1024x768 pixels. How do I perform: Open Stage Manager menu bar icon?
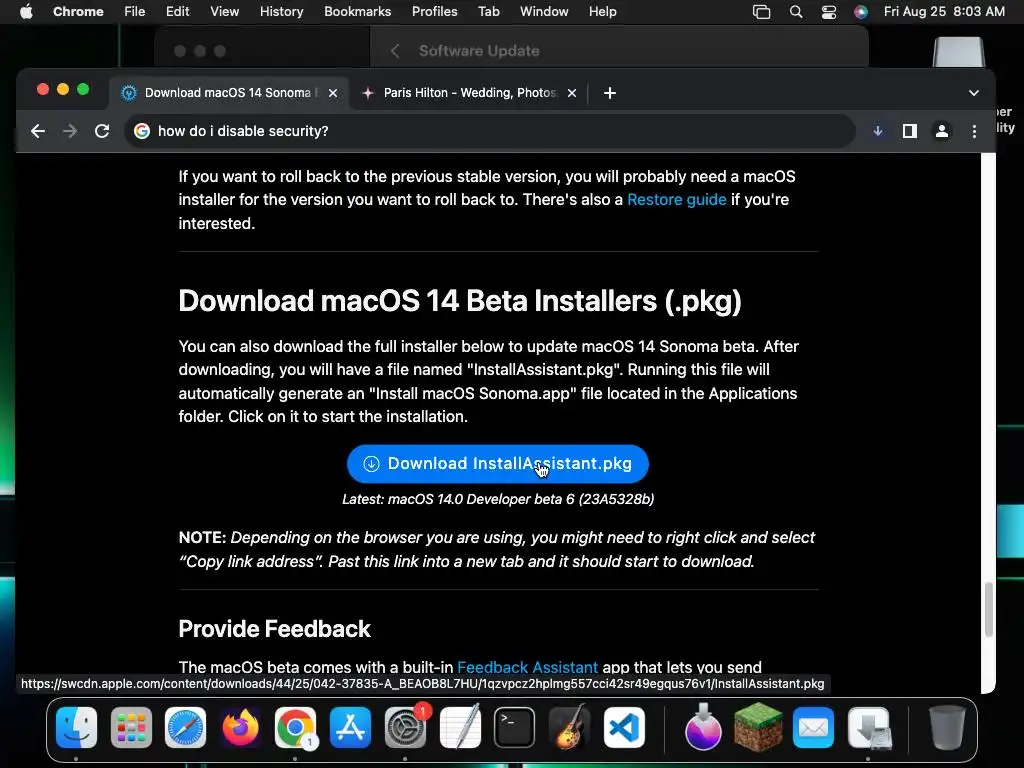(x=761, y=12)
